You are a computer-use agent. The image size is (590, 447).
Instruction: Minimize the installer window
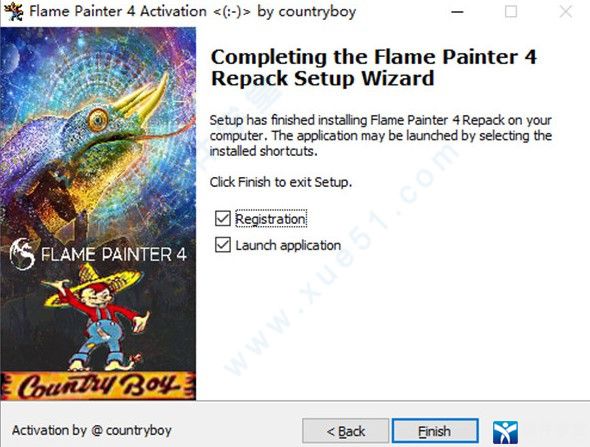(x=457, y=12)
